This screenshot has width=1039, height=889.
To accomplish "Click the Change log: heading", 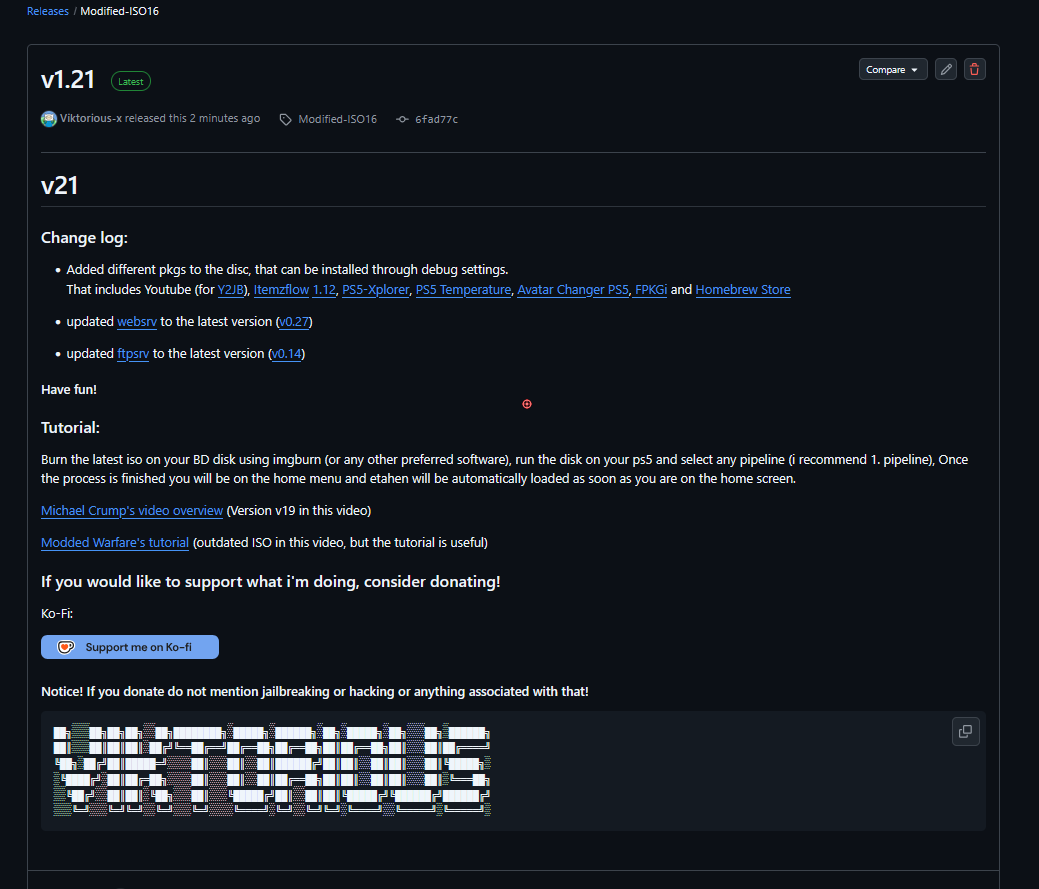I will coord(84,238).
